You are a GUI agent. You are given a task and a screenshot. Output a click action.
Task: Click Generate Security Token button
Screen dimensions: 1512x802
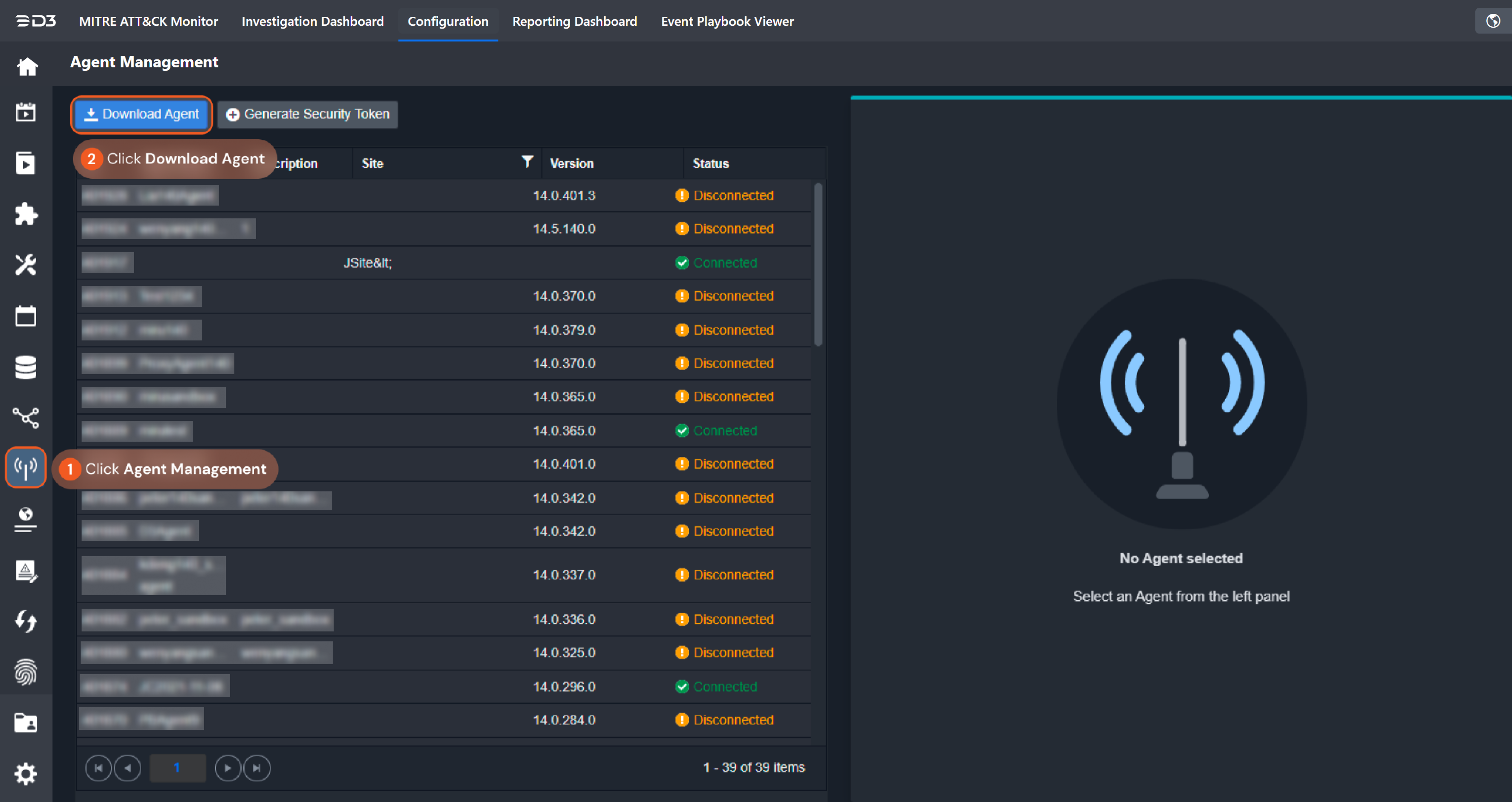tap(308, 114)
